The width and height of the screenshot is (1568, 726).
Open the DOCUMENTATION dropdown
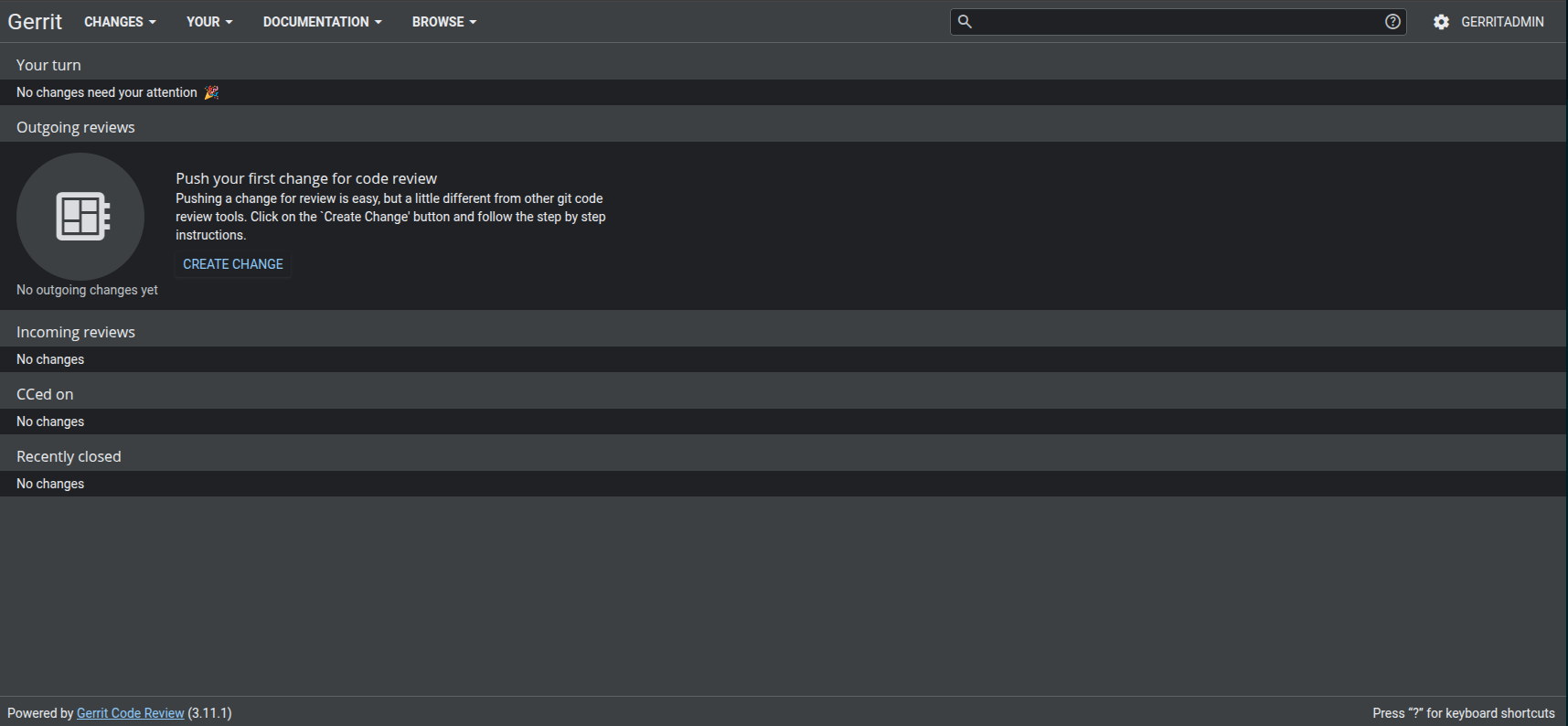click(x=322, y=22)
